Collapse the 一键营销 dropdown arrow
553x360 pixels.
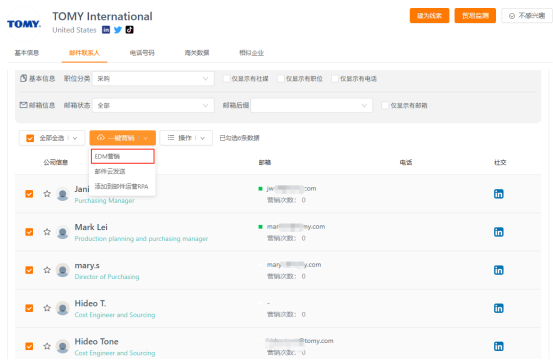(145, 138)
